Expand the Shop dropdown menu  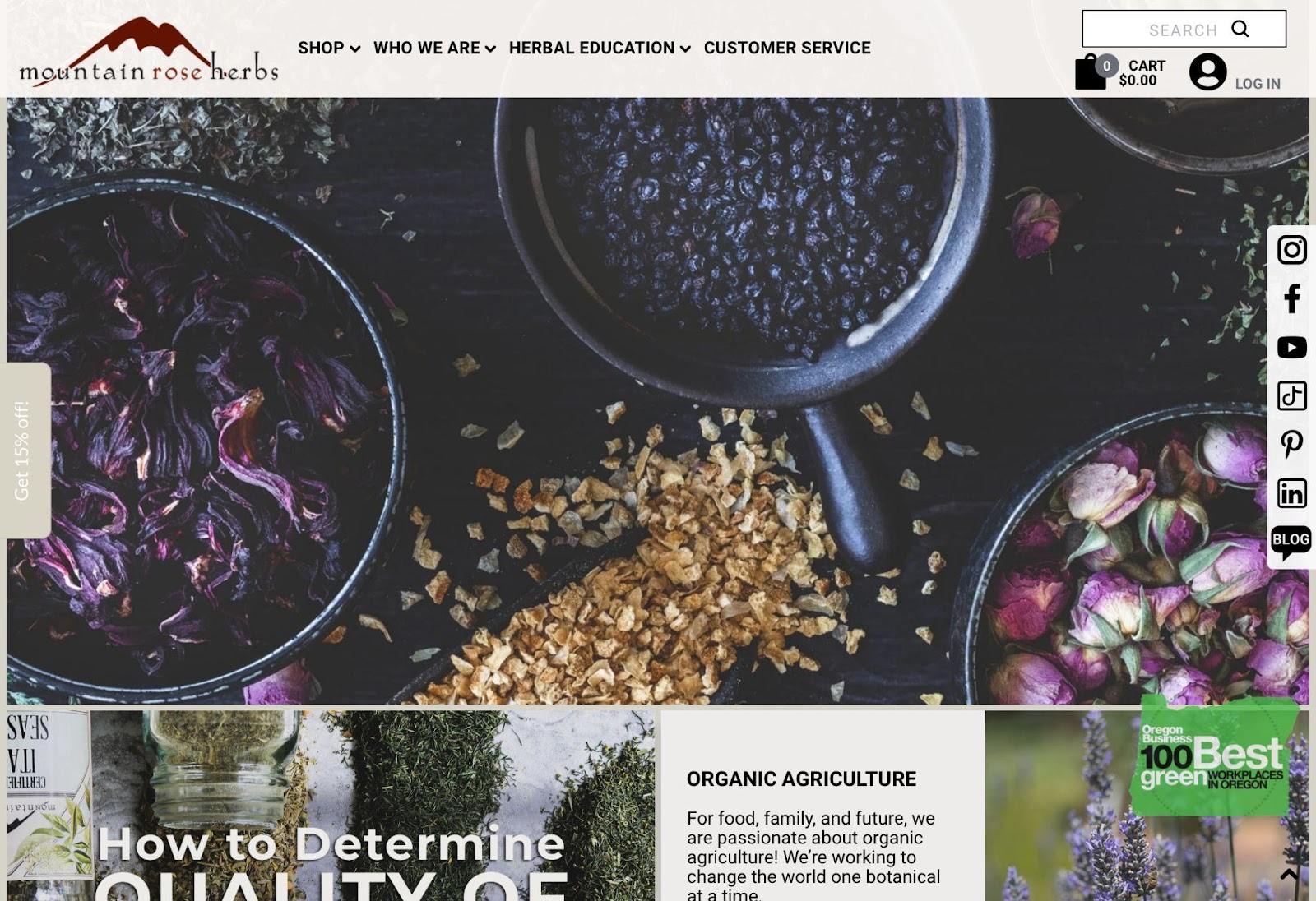click(x=329, y=48)
